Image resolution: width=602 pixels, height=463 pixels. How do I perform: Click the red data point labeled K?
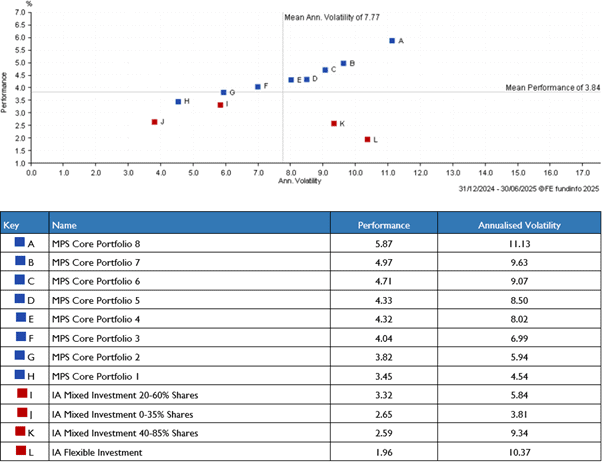click(334, 123)
